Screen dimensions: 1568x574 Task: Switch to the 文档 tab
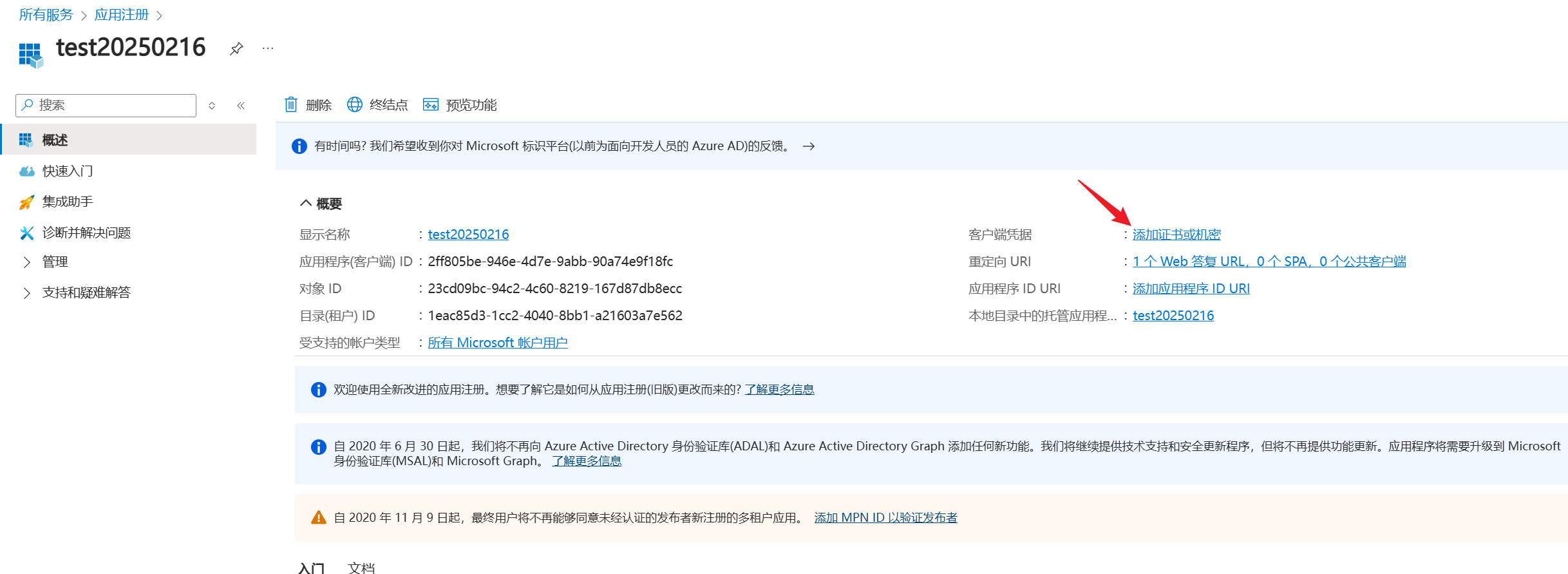(x=361, y=568)
